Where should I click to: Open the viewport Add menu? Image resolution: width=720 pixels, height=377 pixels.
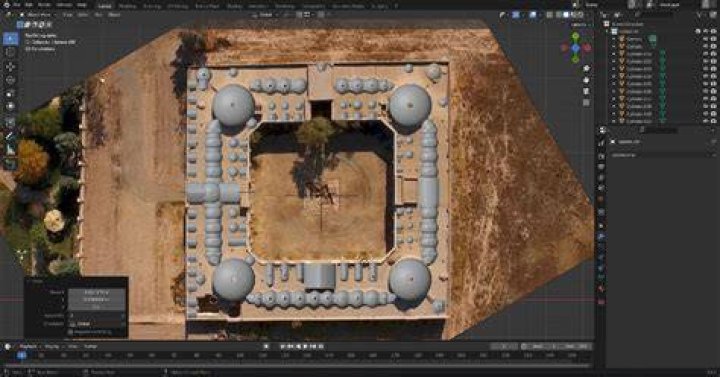coord(98,15)
